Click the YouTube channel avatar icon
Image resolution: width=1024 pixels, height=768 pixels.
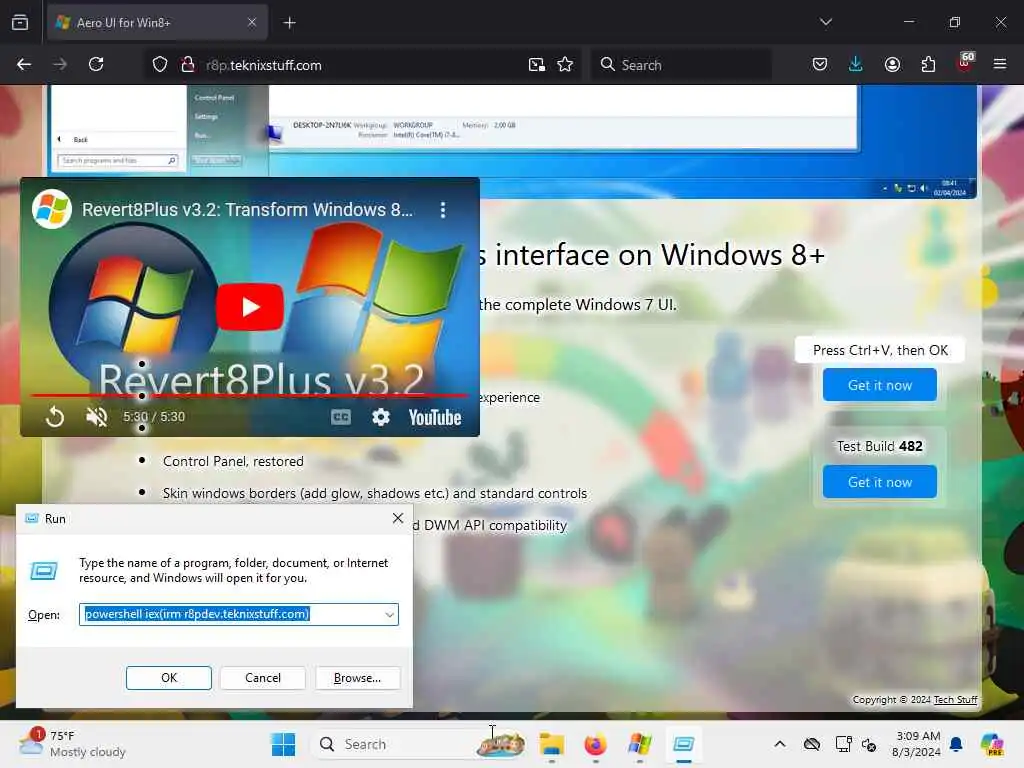coord(52,209)
